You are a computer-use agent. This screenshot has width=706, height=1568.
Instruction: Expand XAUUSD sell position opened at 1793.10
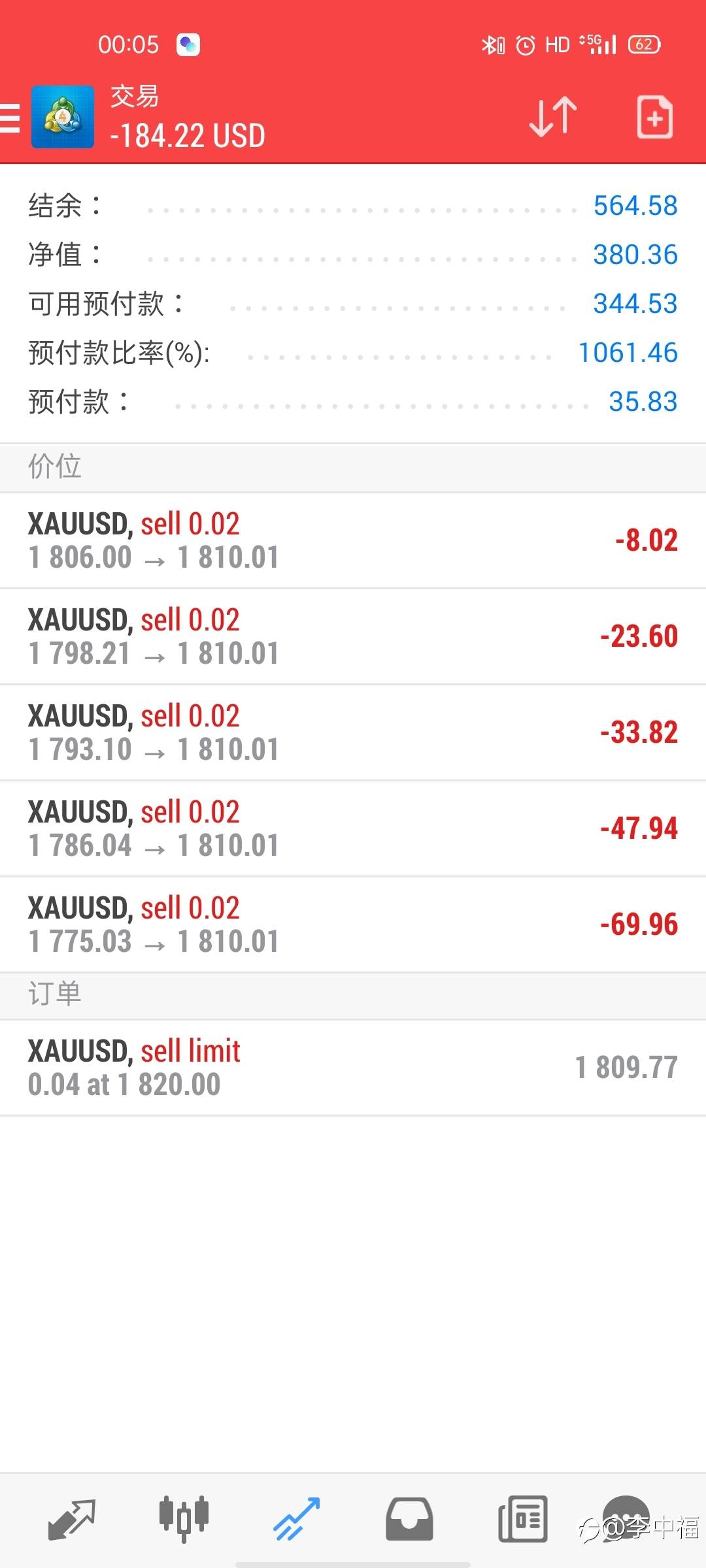353,732
